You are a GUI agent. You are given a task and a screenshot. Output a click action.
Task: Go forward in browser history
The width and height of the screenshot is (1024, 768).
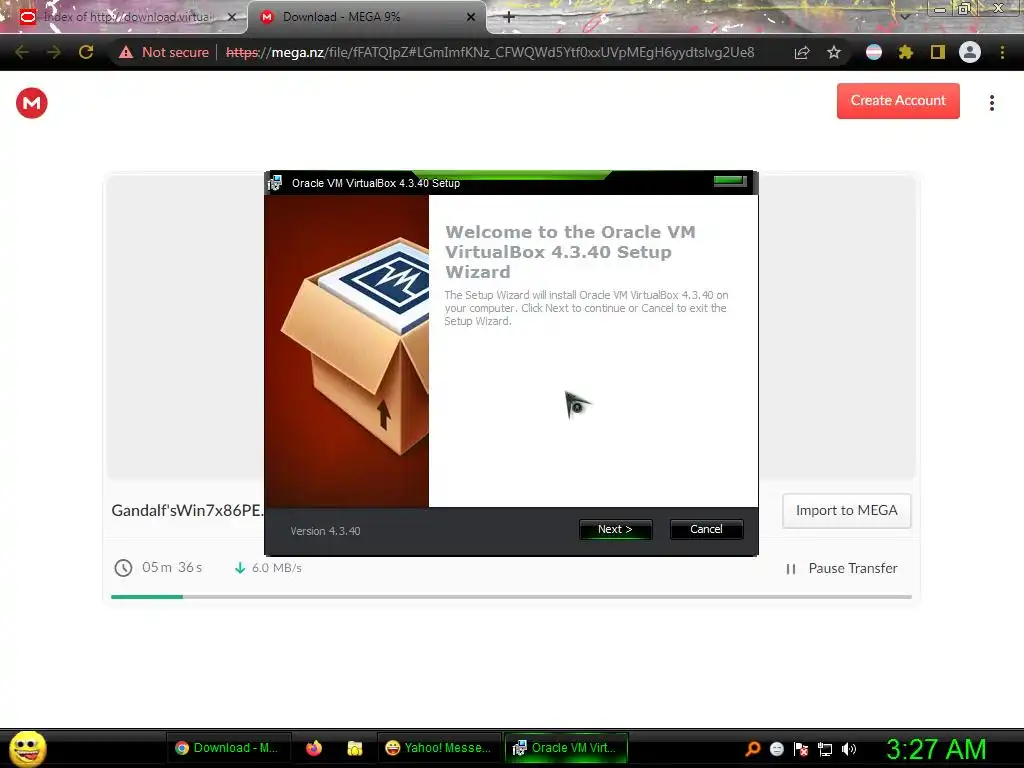[54, 52]
